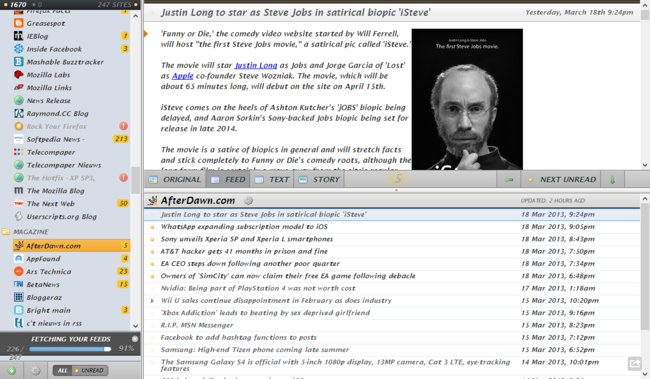The width and height of the screenshot is (650, 379).
Task: Open the sidebar settings gear
Action: (36, 370)
